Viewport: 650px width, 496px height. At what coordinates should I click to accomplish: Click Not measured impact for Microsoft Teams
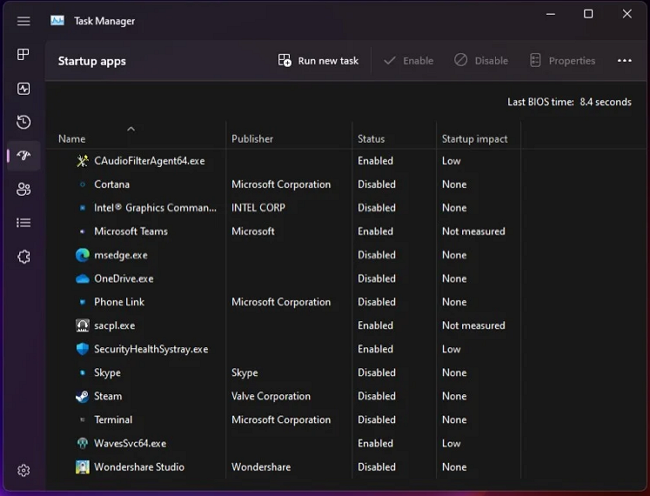click(x=473, y=231)
